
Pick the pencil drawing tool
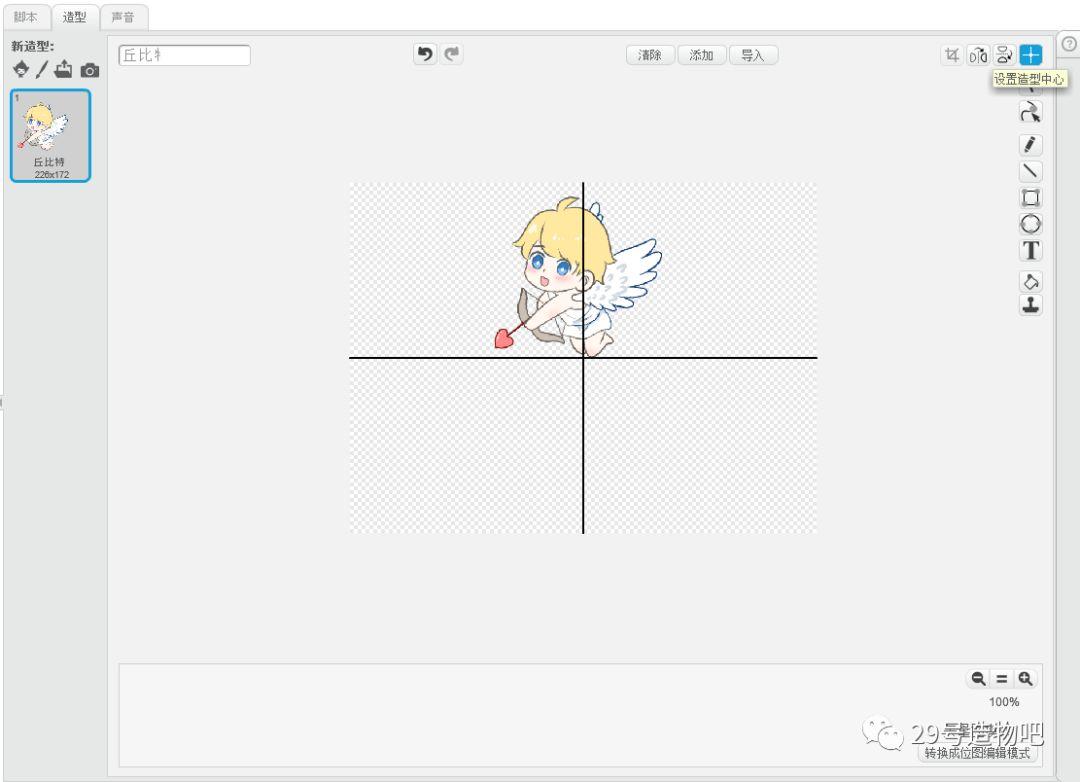pyautogui.click(x=1030, y=144)
